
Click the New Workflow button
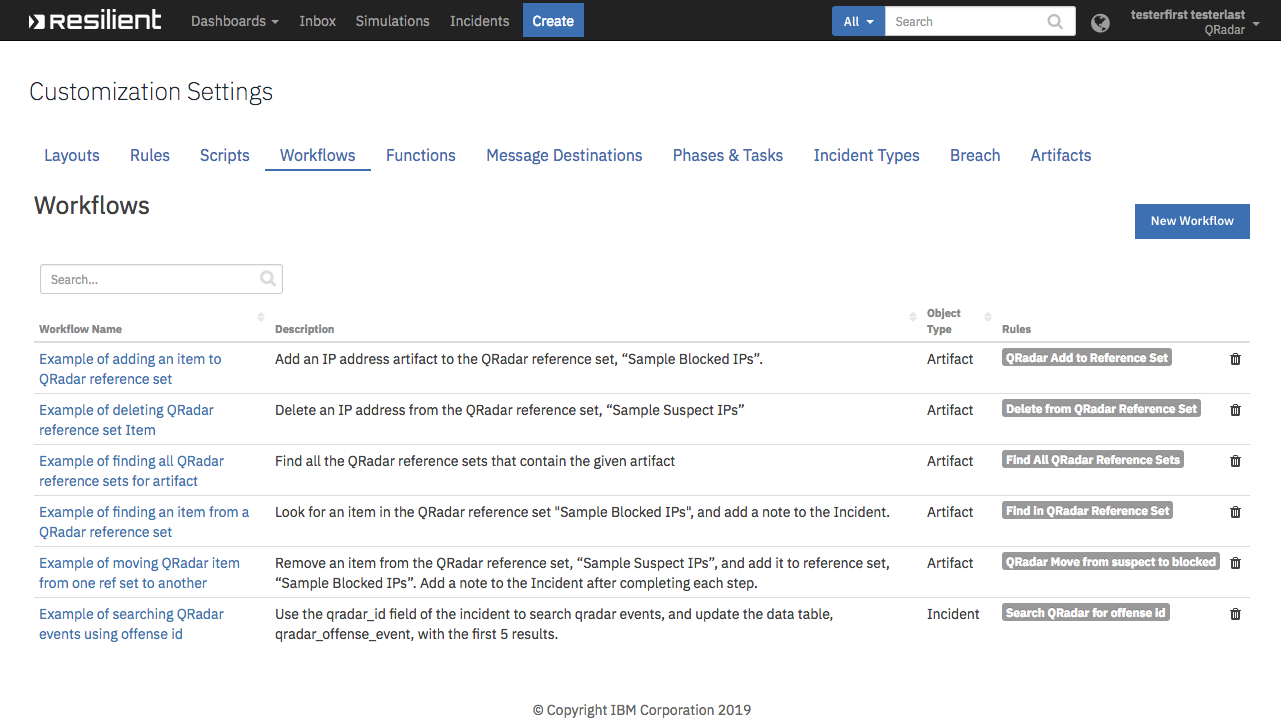tap(1192, 221)
